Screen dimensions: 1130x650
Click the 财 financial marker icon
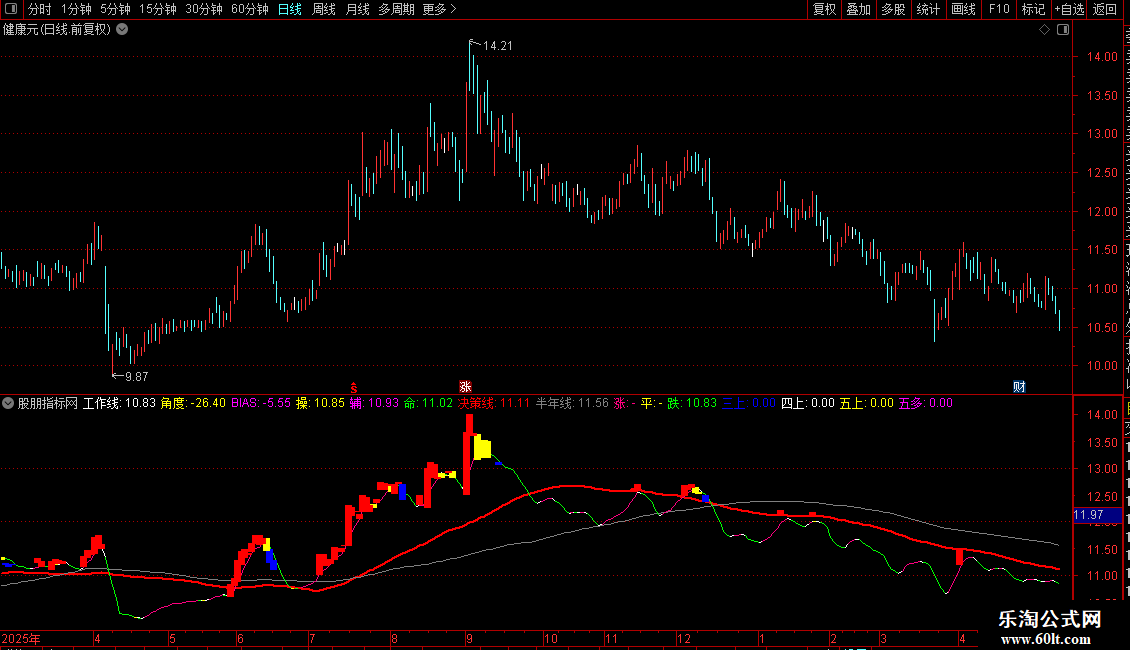click(x=1019, y=387)
